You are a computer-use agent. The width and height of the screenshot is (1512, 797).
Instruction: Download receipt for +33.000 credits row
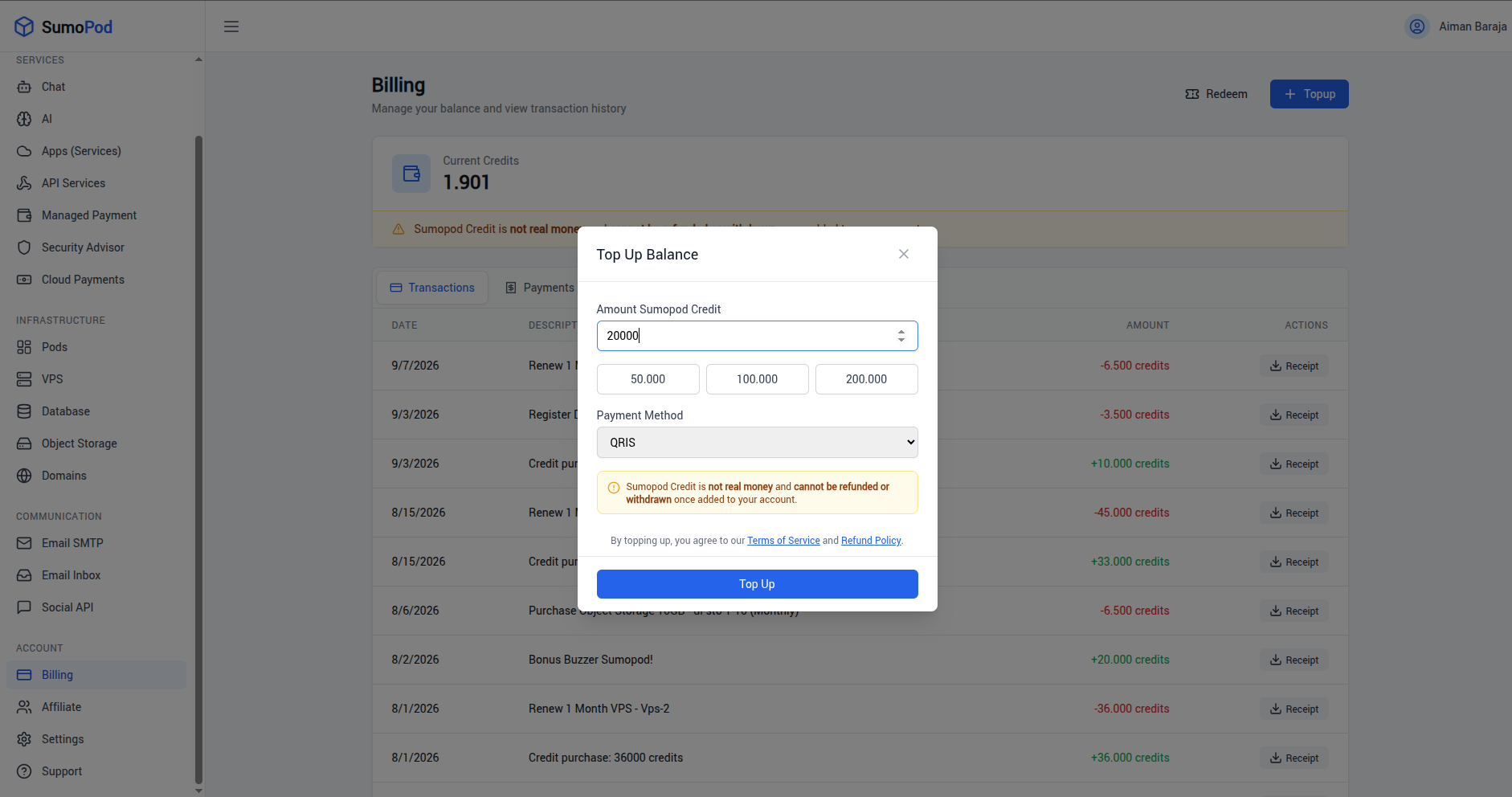(1294, 562)
